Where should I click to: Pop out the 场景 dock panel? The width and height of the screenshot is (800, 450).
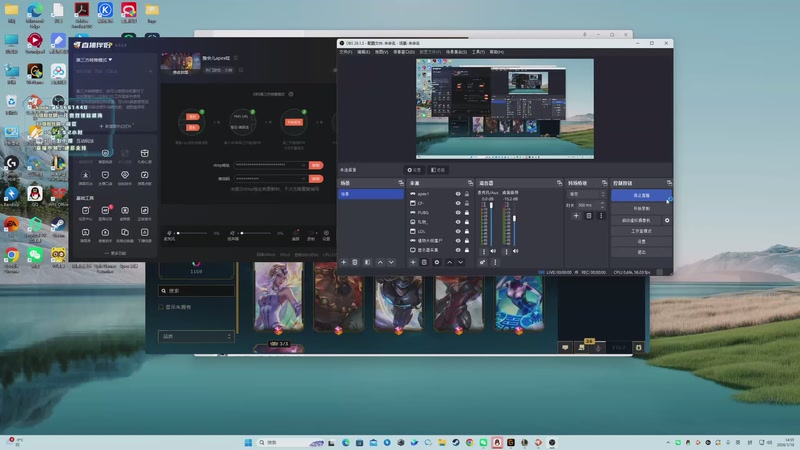tap(401, 183)
